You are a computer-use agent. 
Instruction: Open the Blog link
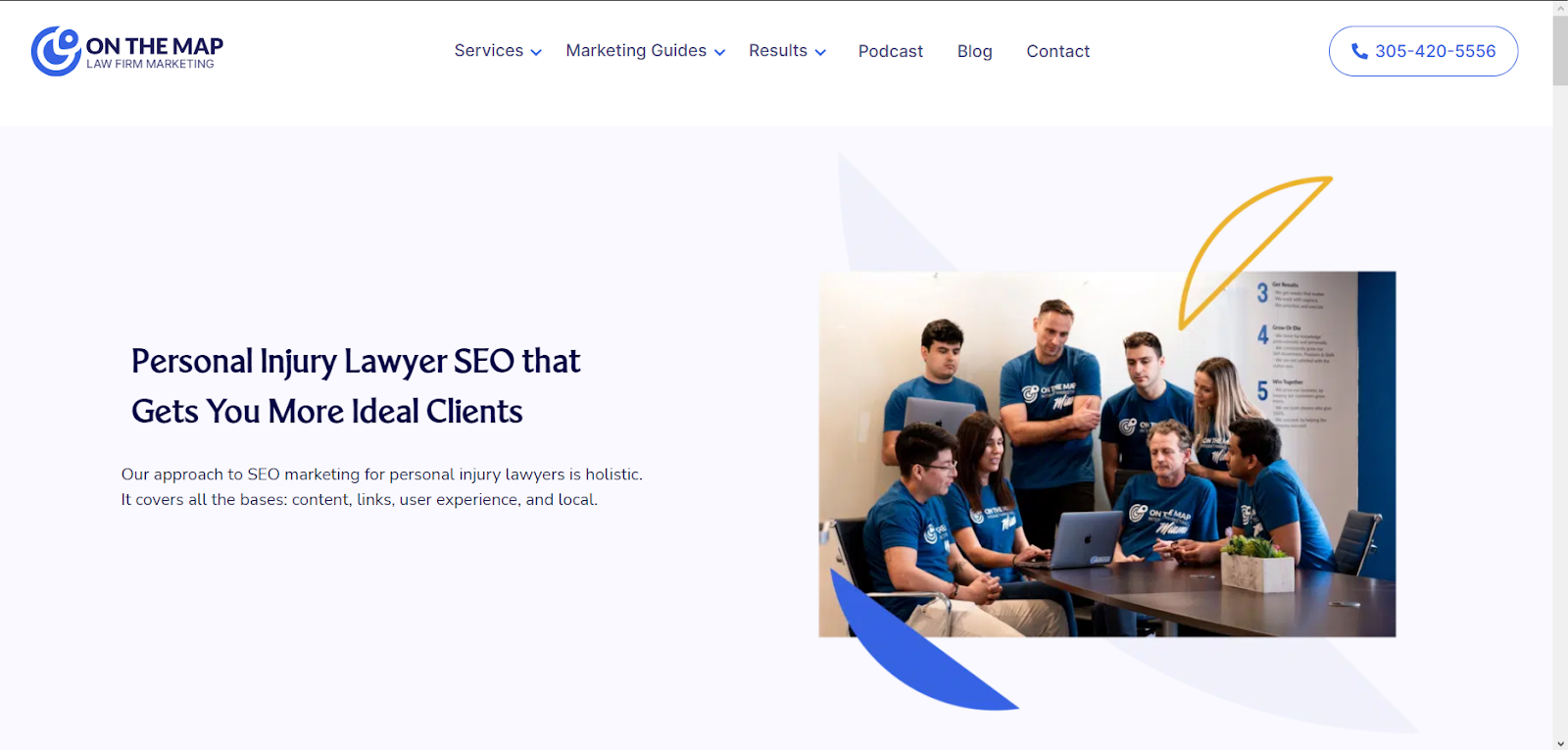[974, 51]
